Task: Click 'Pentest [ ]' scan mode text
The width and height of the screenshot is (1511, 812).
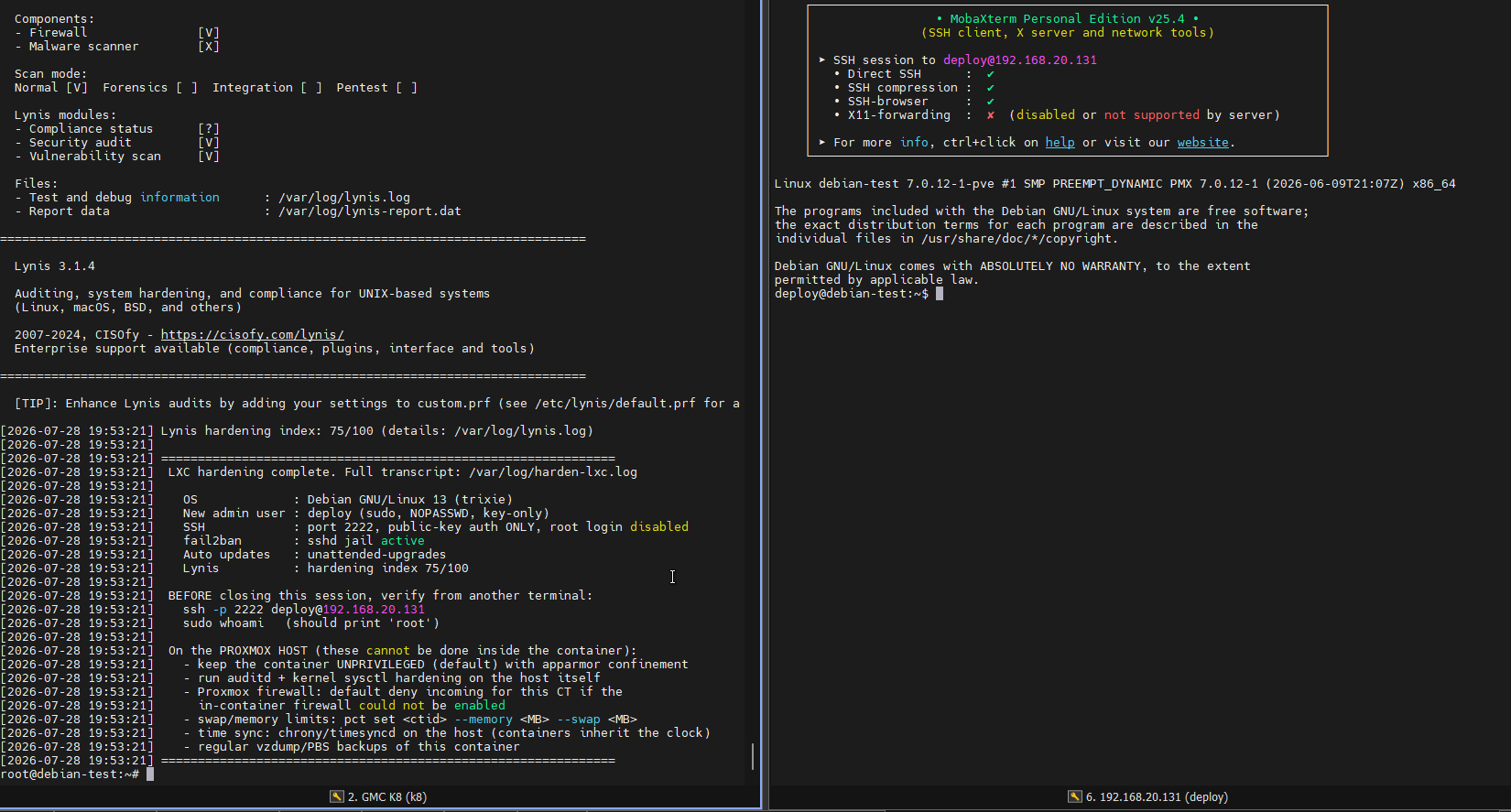Action: (377, 87)
